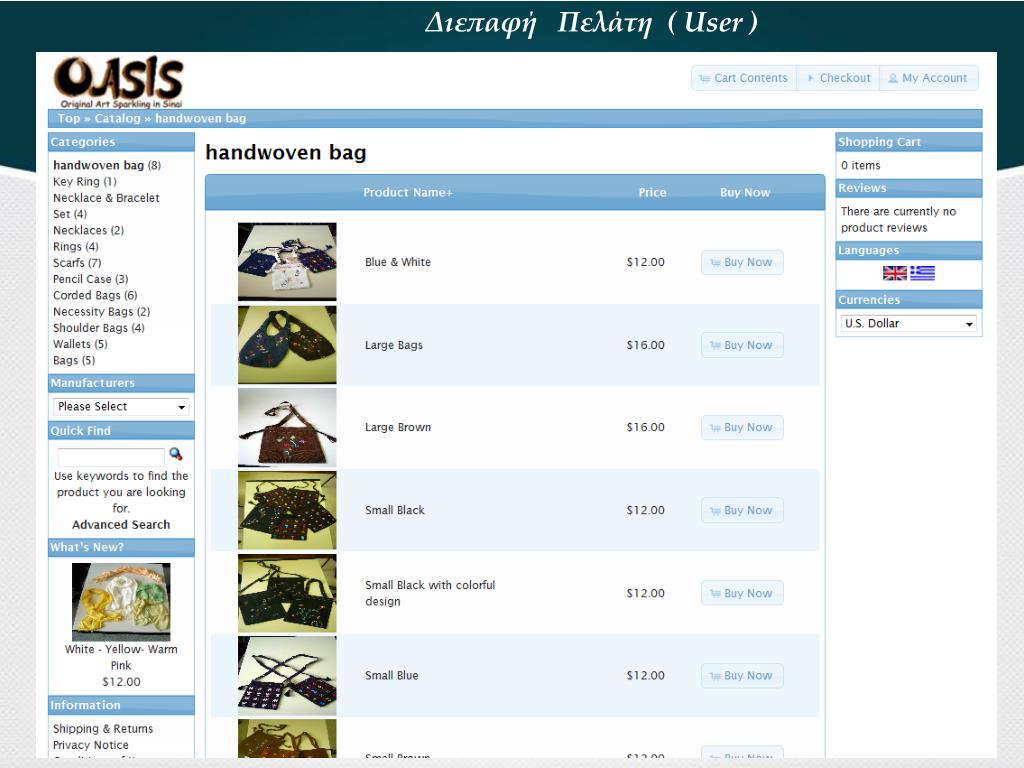Open Large Bags product thumbnail
Viewport: 1024px width, 768px height.
[x=287, y=345]
